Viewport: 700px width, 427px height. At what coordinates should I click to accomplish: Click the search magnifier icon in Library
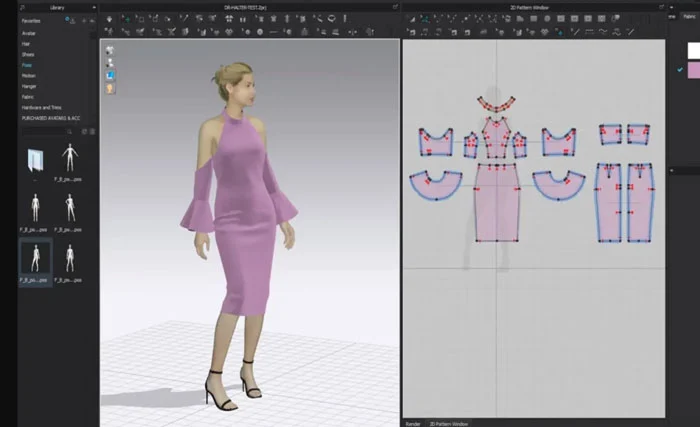click(x=69, y=132)
